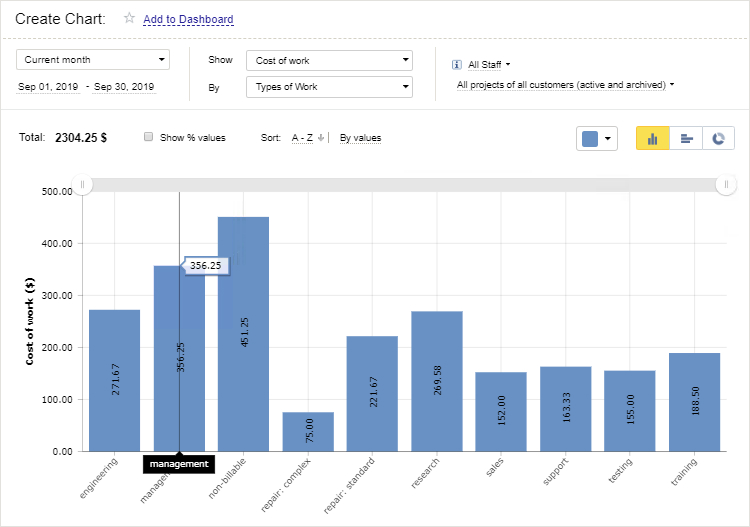Click the repair: standard axis label
Image resolution: width=750 pixels, height=527 pixels.
349,485
